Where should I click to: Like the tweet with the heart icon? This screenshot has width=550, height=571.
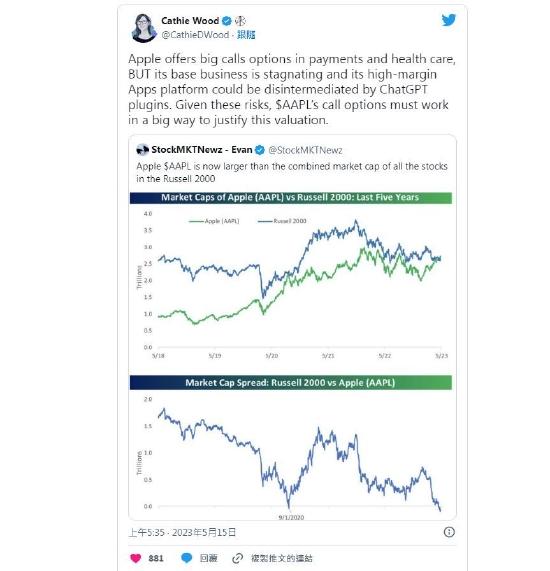click(135, 558)
